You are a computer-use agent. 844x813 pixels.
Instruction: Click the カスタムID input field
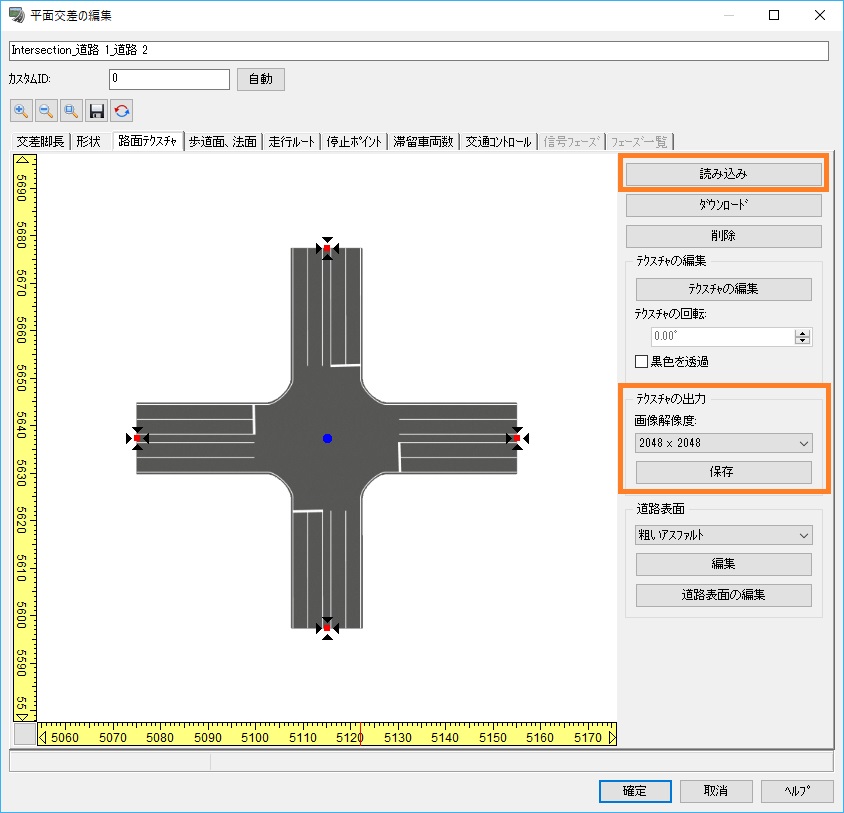point(169,79)
